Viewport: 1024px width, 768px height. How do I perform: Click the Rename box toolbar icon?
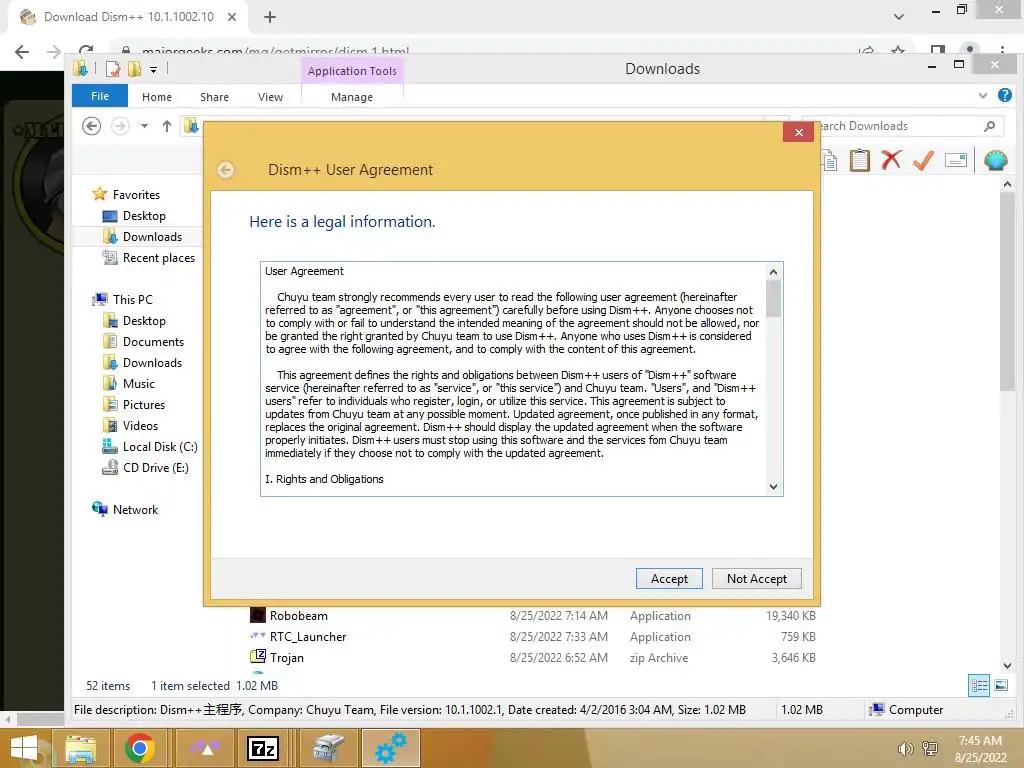click(x=955, y=160)
